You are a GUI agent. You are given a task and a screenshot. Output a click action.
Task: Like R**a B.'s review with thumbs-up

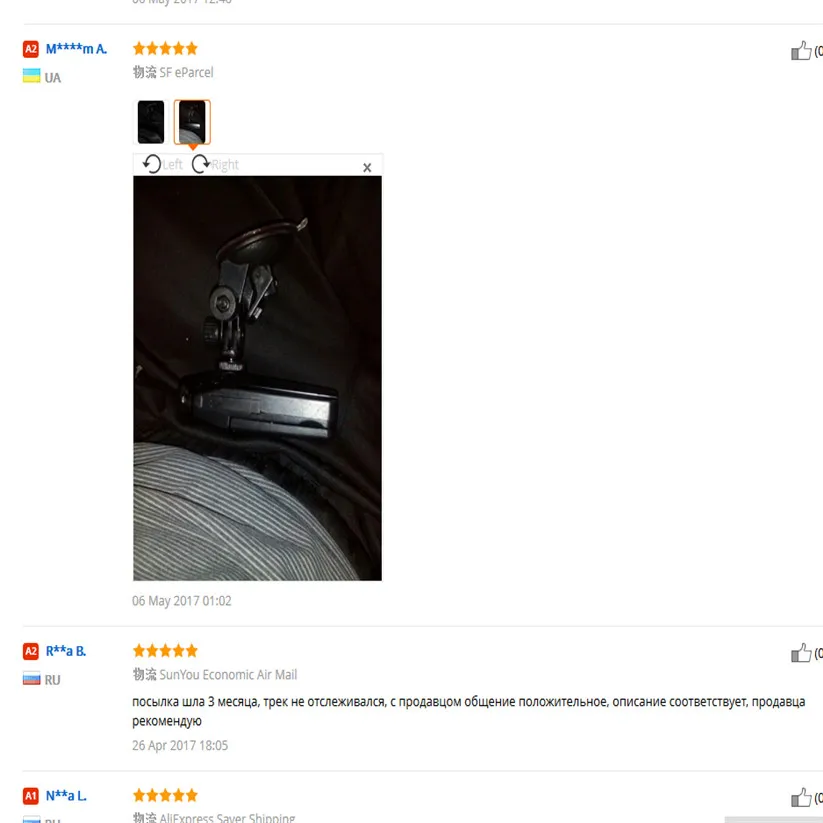pos(801,653)
